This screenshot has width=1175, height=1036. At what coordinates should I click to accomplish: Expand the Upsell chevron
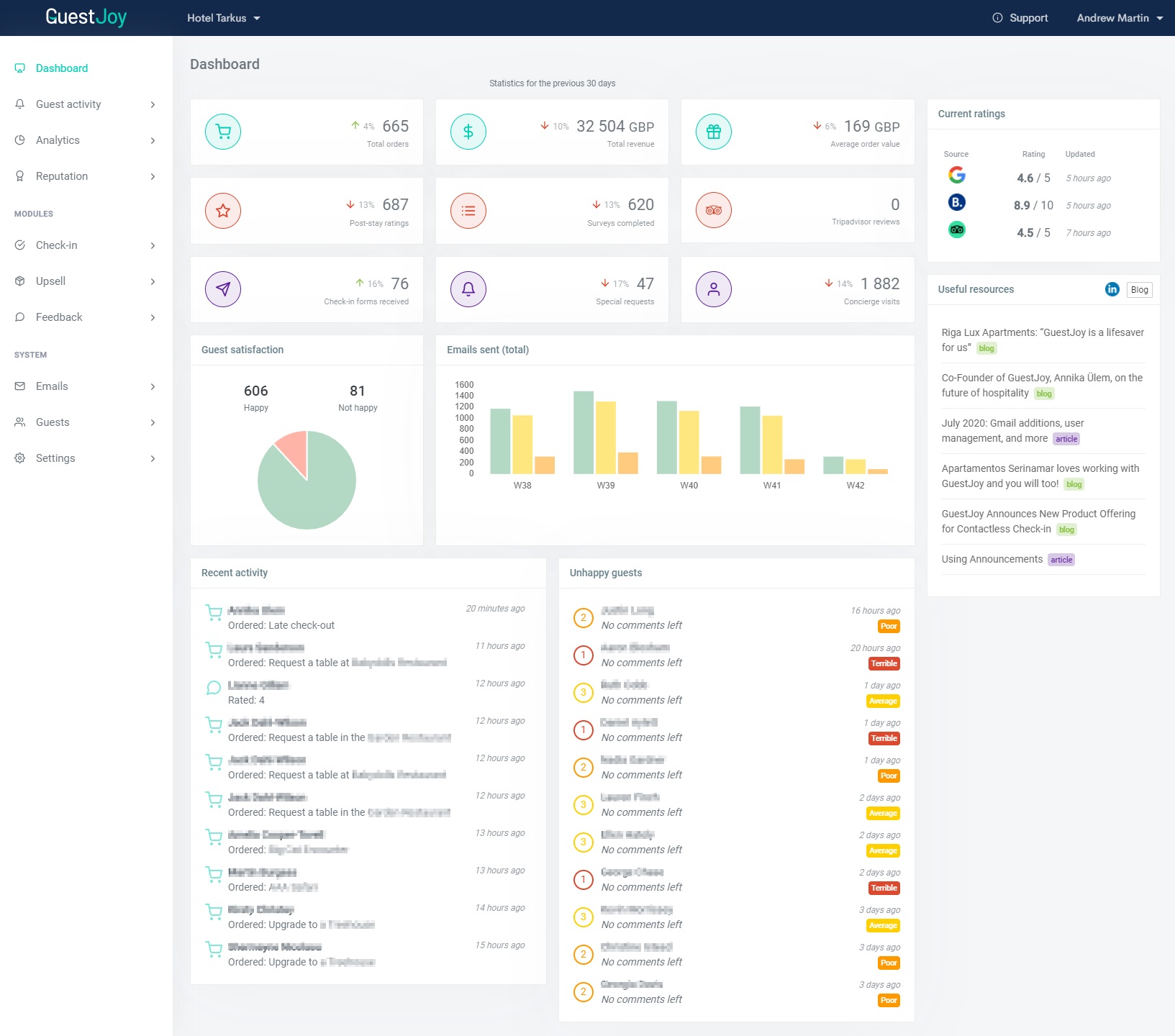(153, 281)
